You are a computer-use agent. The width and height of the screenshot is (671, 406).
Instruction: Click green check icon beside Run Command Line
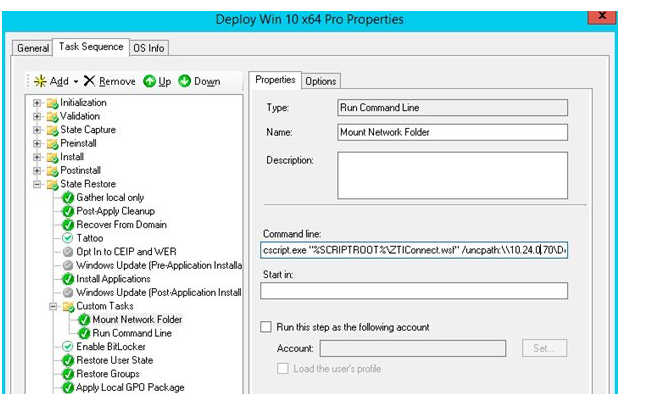click(x=84, y=333)
